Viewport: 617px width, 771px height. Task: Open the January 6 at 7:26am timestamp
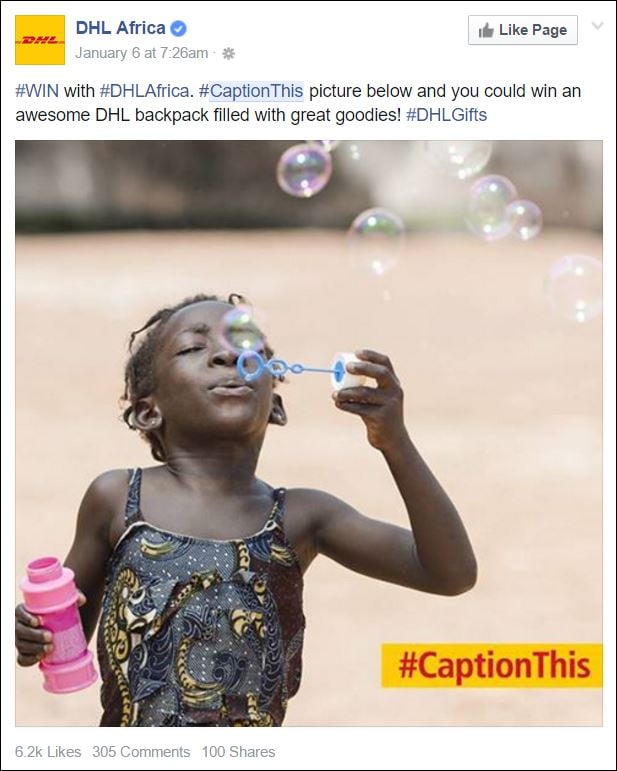[x=142, y=53]
